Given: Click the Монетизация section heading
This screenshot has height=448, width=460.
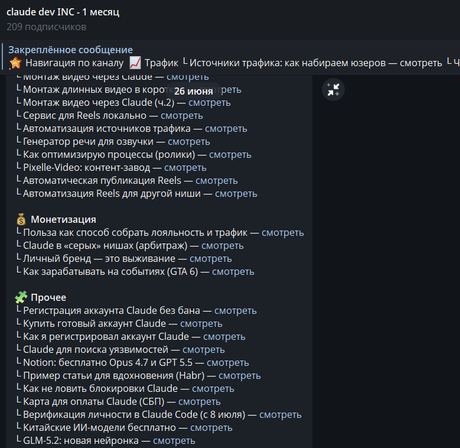Looking at the screenshot, I should pyautogui.click(x=63, y=219).
